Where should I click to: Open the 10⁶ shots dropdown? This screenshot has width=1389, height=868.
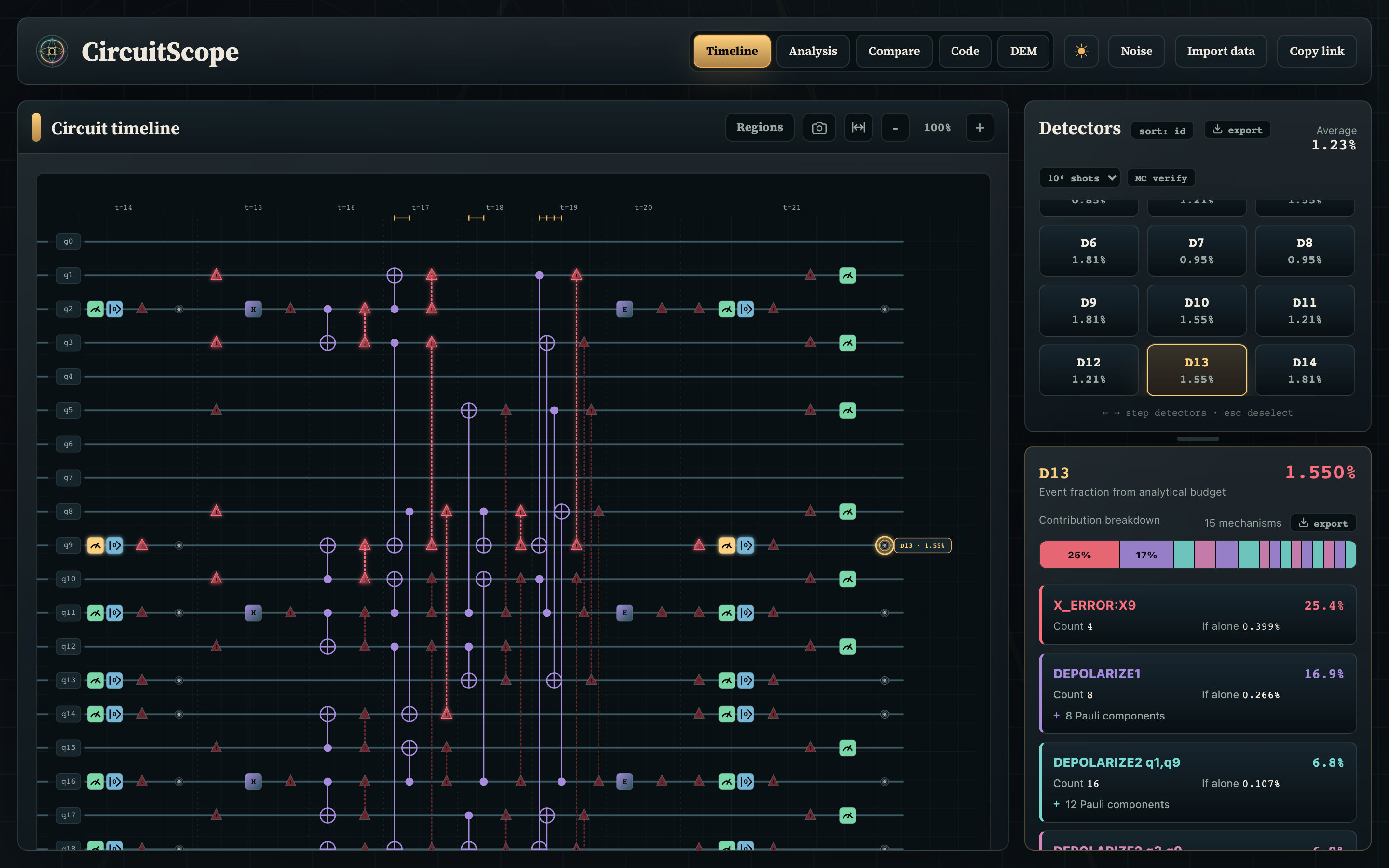[x=1079, y=178]
